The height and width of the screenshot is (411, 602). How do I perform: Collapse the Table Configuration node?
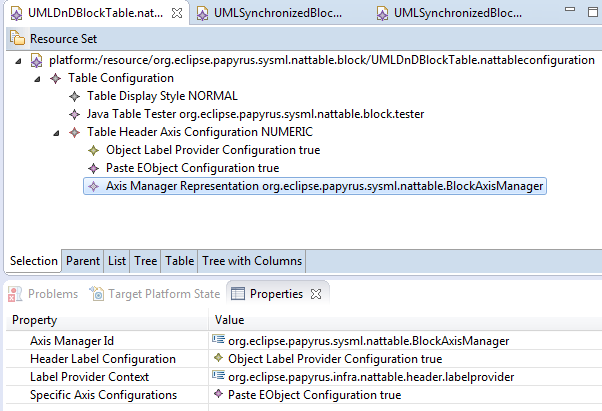click(x=37, y=79)
